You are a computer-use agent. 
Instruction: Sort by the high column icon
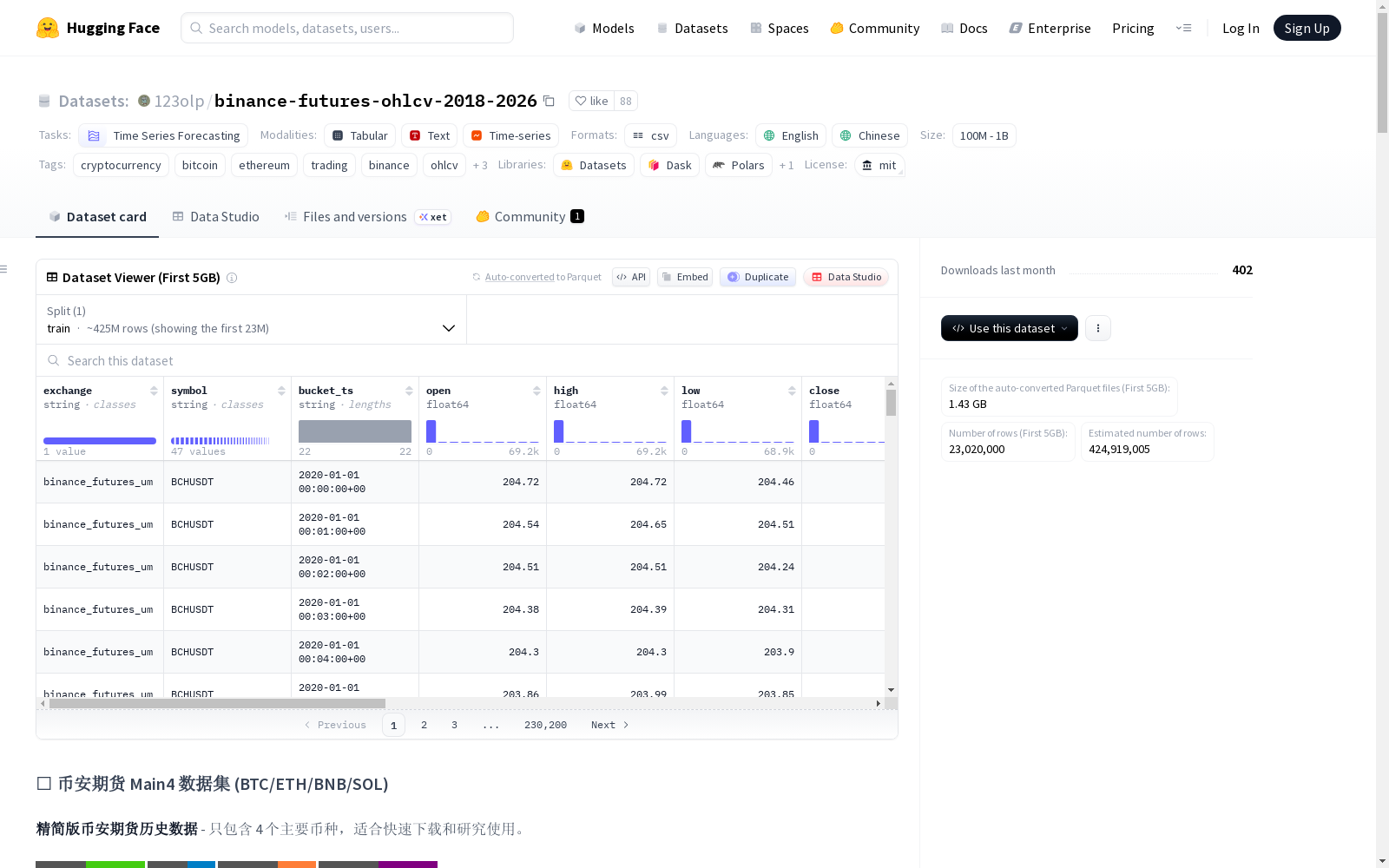tap(664, 391)
